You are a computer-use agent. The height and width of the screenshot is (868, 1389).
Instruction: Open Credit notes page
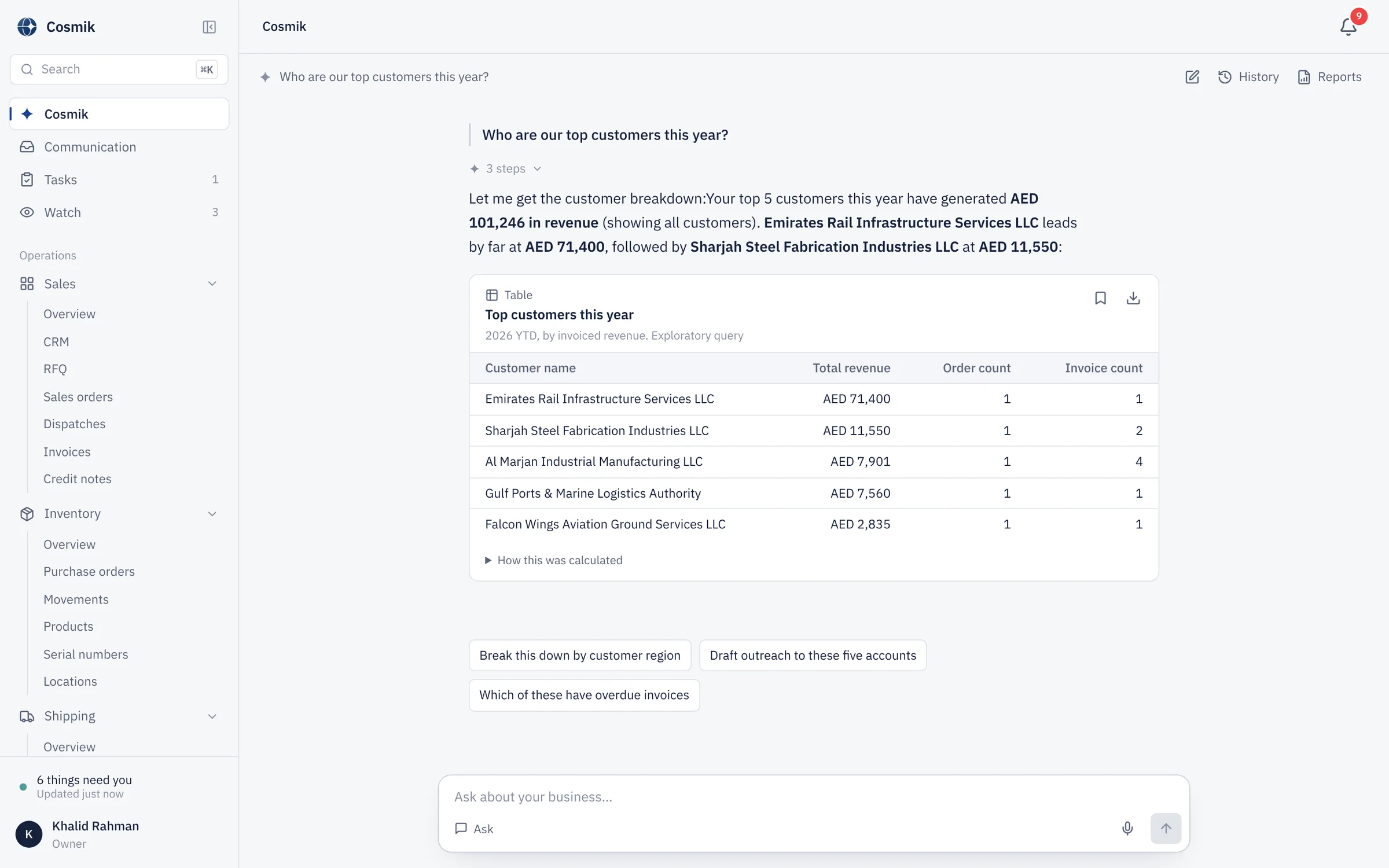pos(78,479)
